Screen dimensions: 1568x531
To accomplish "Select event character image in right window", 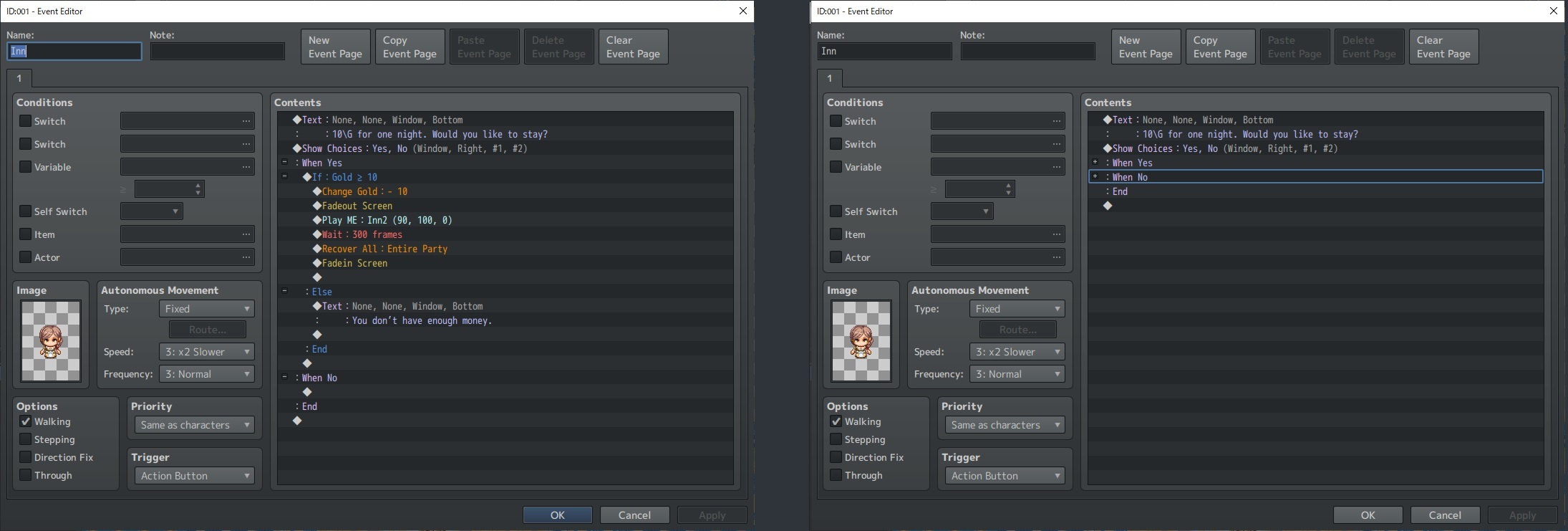I will pyautogui.click(x=861, y=341).
